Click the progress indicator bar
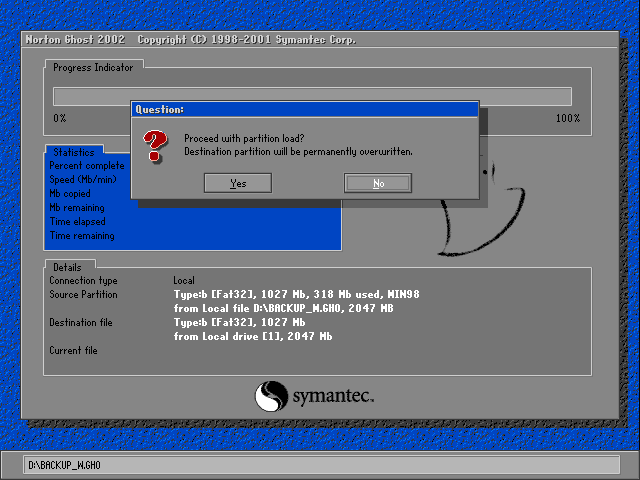Image resolution: width=640 pixels, height=480 pixels. coord(312,96)
